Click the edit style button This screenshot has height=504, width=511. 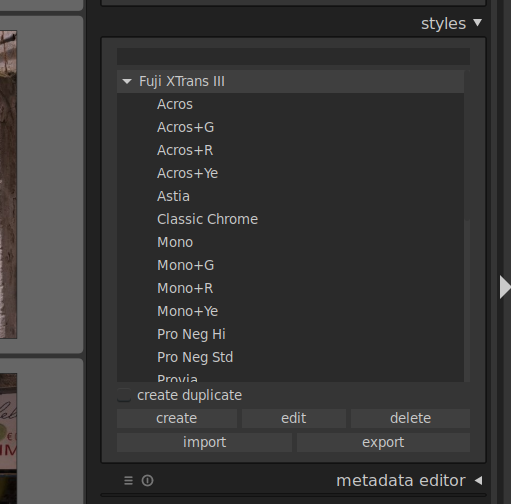tap(294, 418)
